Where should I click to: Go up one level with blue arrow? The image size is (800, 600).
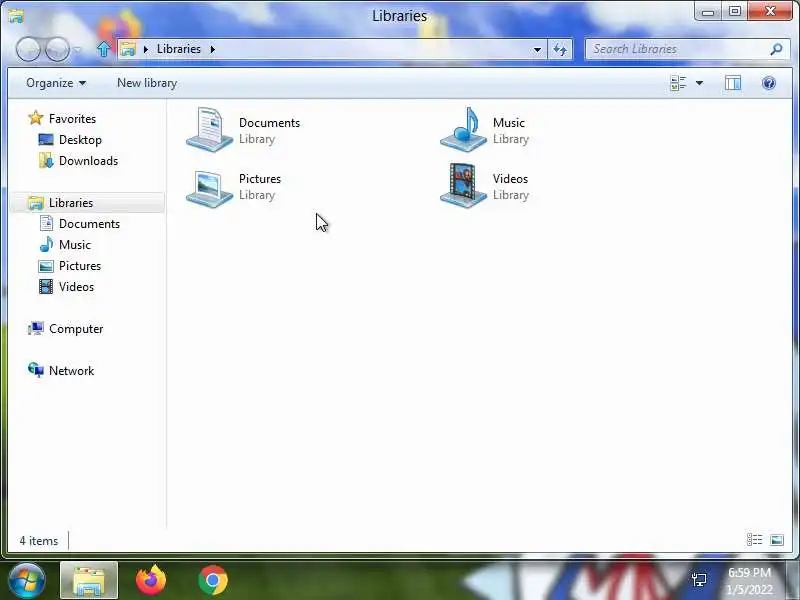click(104, 49)
